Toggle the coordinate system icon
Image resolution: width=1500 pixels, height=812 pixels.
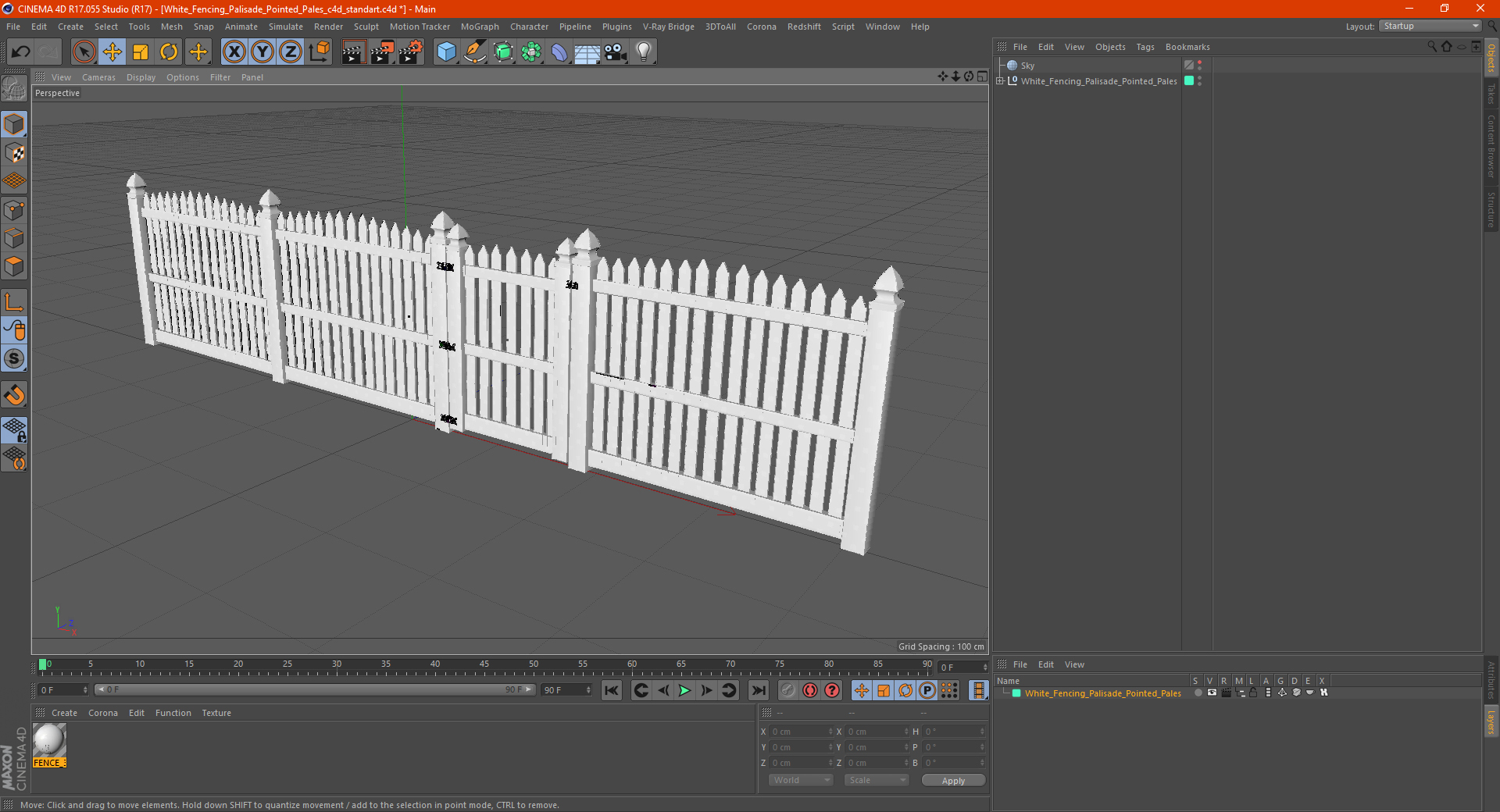[x=320, y=52]
